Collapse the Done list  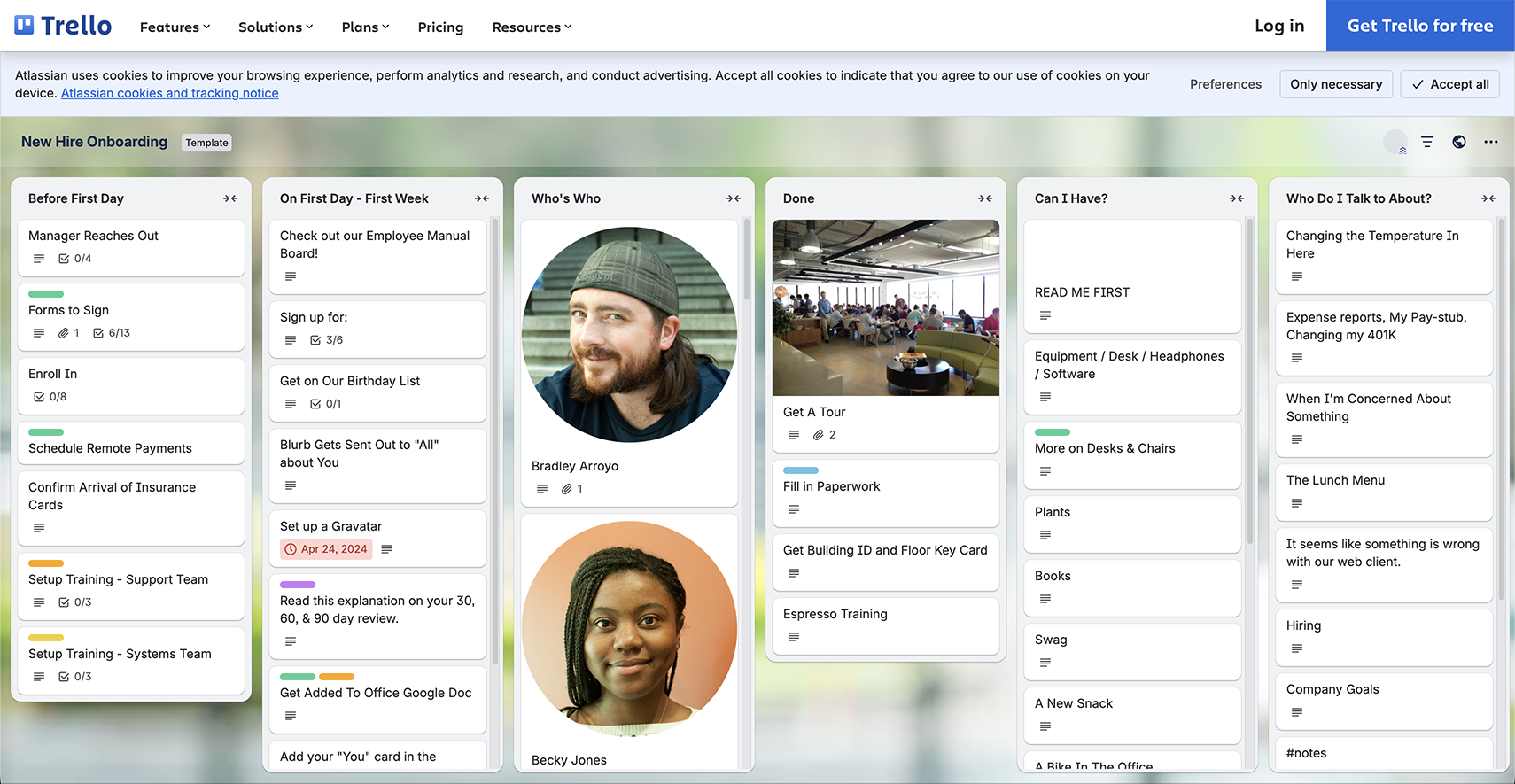pos(985,198)
